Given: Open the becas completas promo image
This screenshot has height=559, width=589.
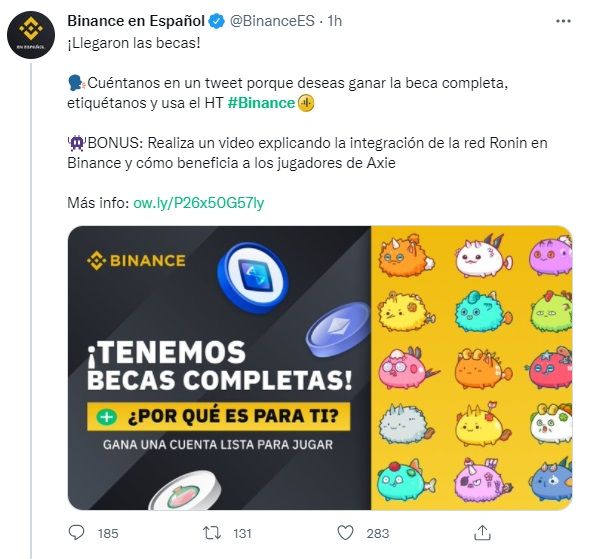Looking at the screenshot, I should 320,368.
